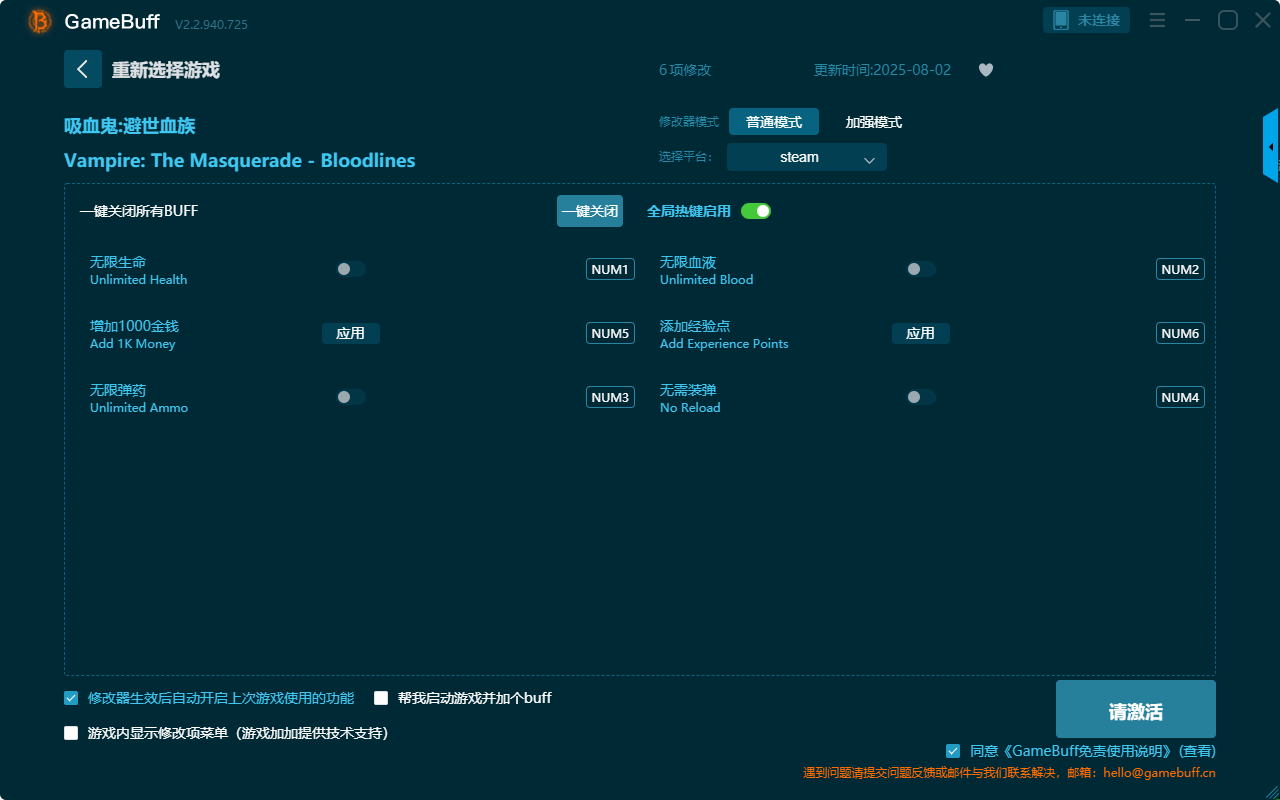
Task: Check the in-game cheat menu checkbox
Action: pos(71,733)
